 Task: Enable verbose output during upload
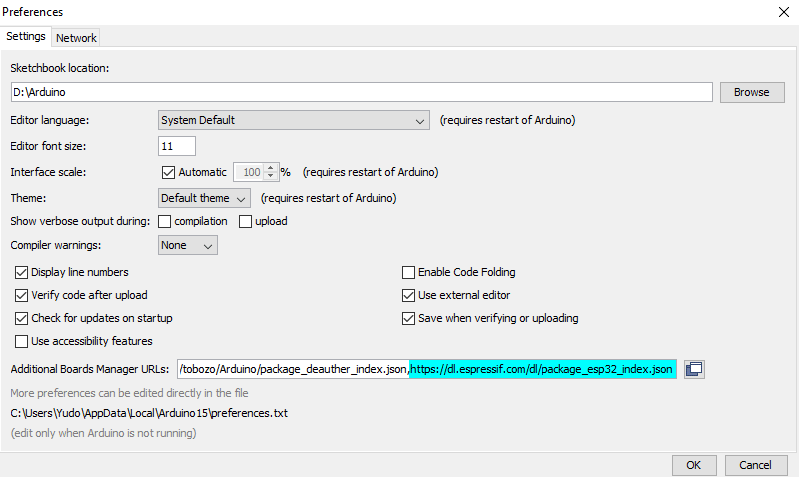pyautogui.click(x=245, y=221)
